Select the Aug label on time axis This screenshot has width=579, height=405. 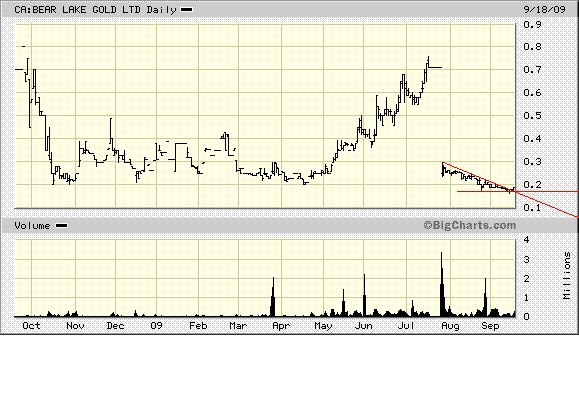(450, 326)
